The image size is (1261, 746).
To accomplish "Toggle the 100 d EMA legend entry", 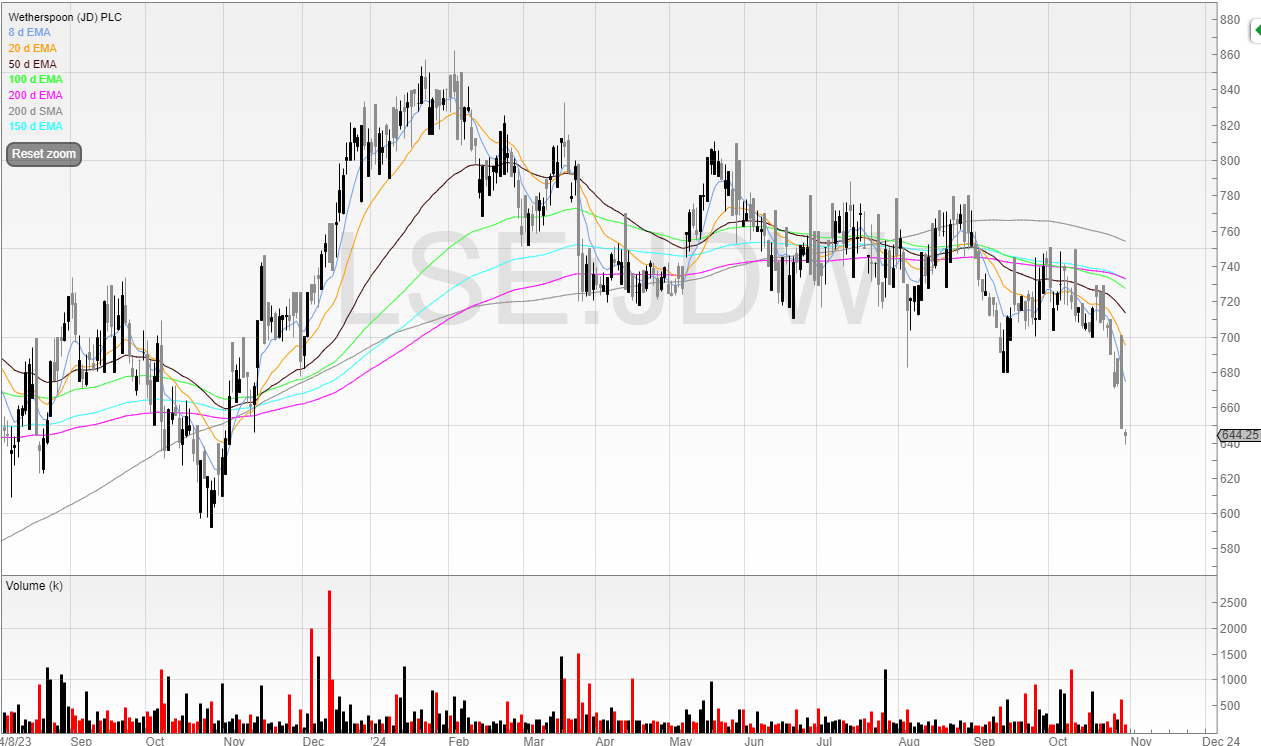I will click(x=36, y=79).
